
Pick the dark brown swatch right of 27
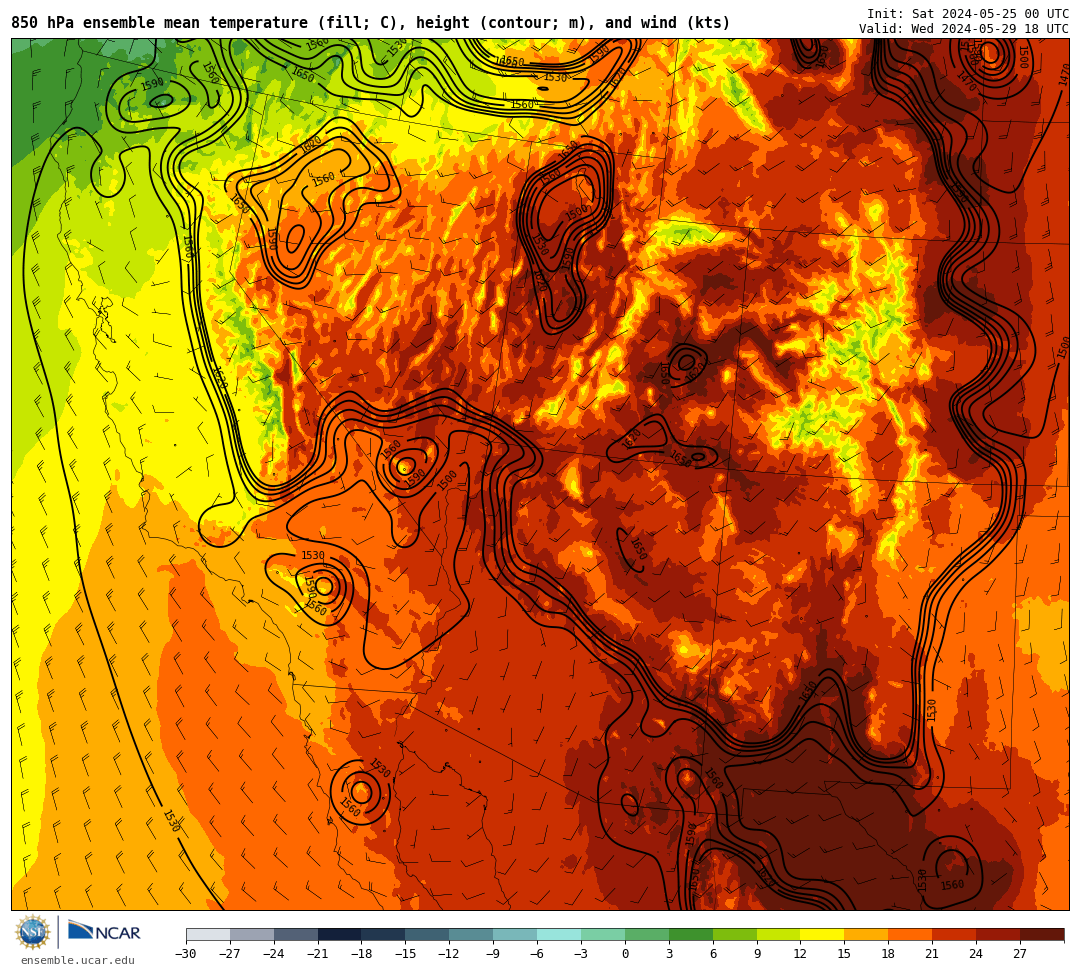tap(1042, 934)
